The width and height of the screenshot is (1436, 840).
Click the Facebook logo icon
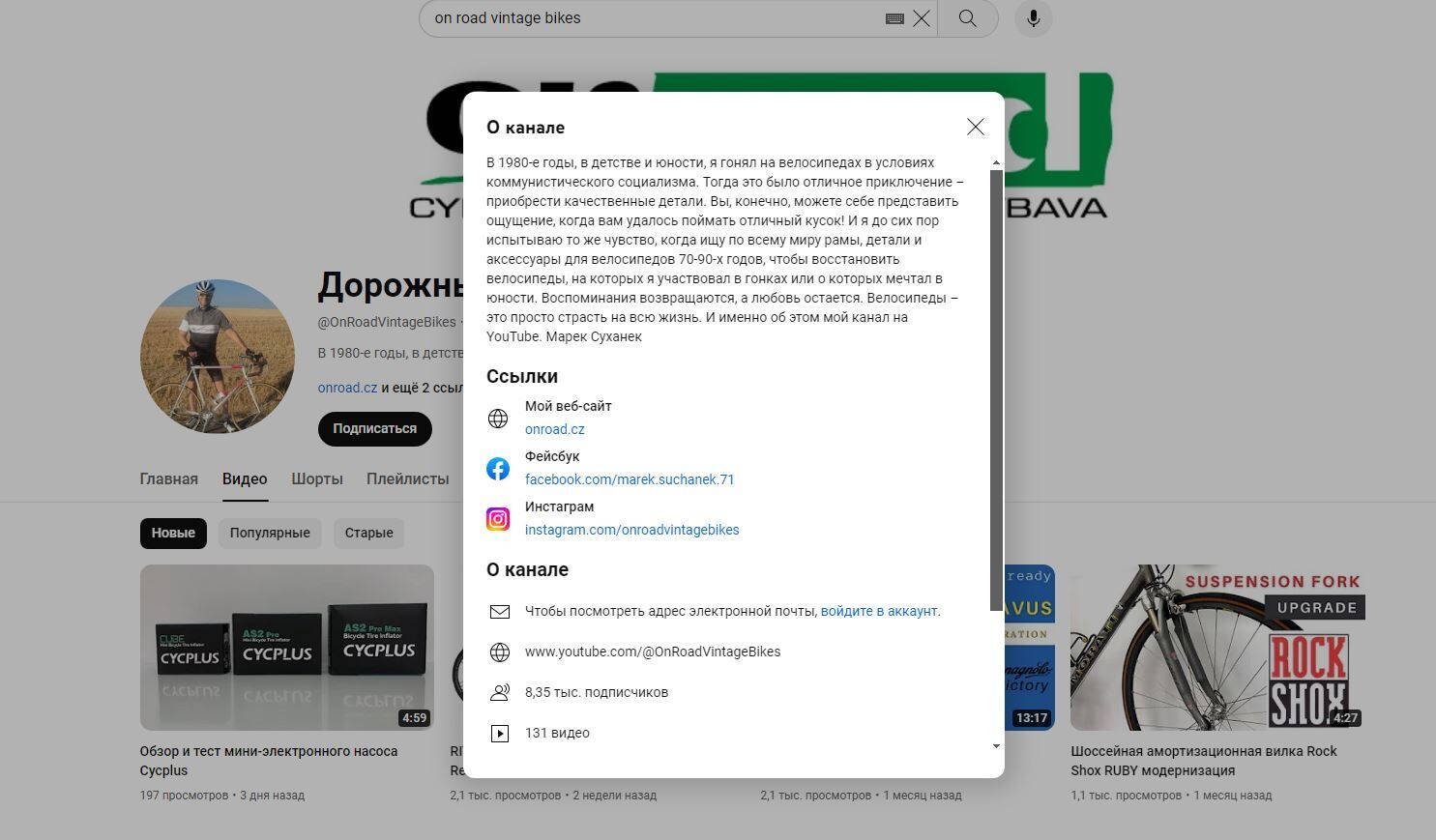[498, 469]
